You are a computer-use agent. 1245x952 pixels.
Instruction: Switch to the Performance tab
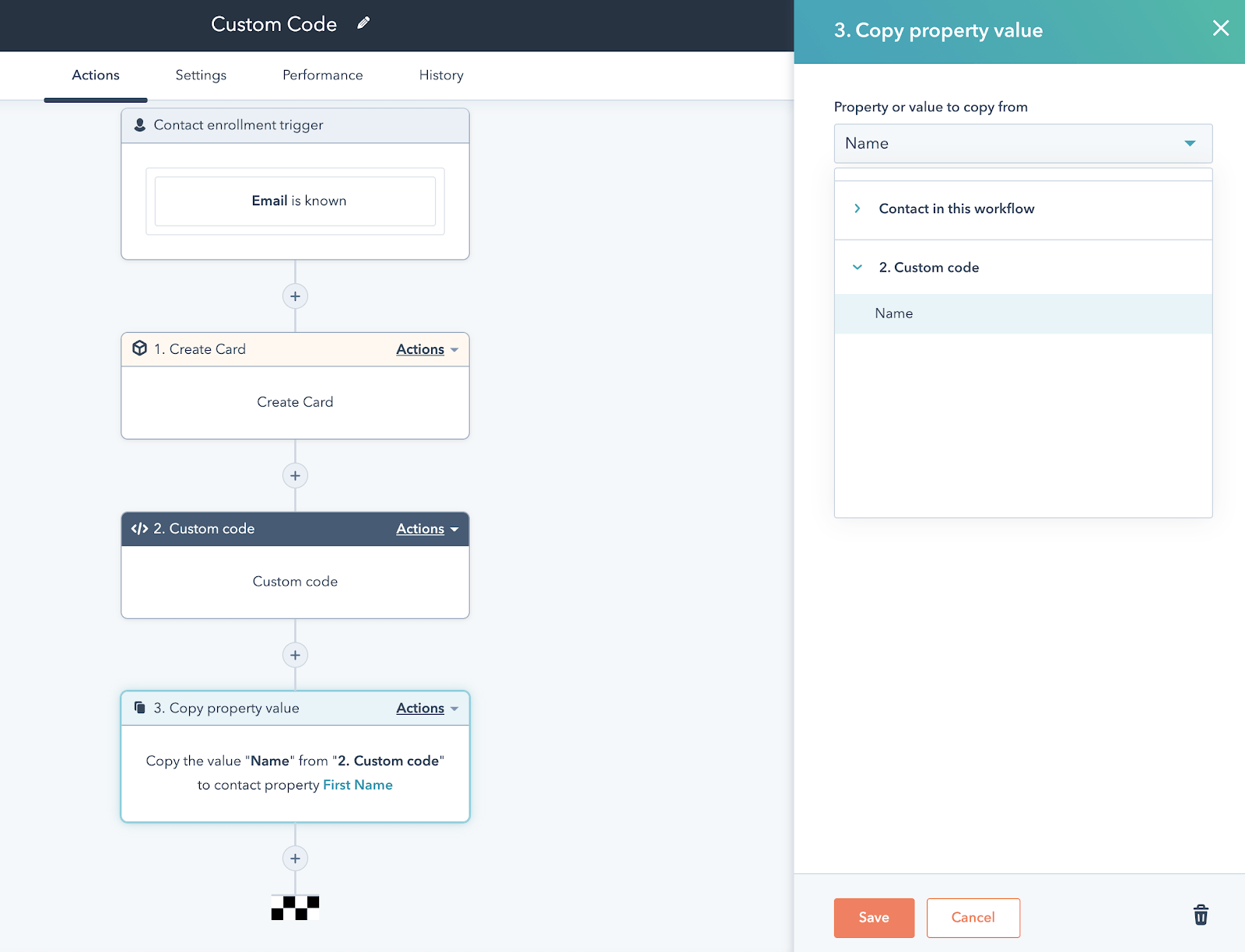pyautogui.click(x=322, y=75)
